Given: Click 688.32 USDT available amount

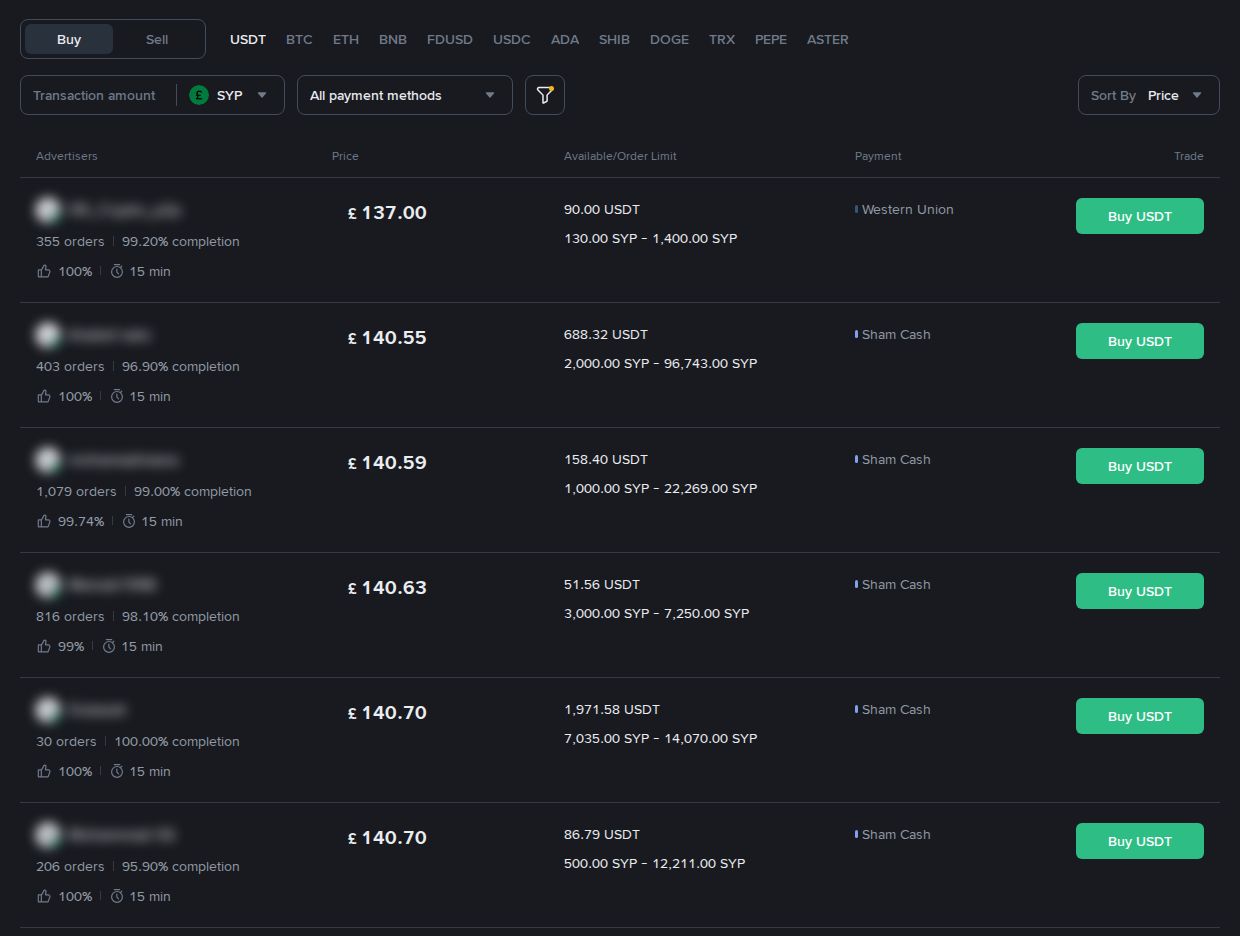Looking at the screenshot, I should click(x=606, y=334).
